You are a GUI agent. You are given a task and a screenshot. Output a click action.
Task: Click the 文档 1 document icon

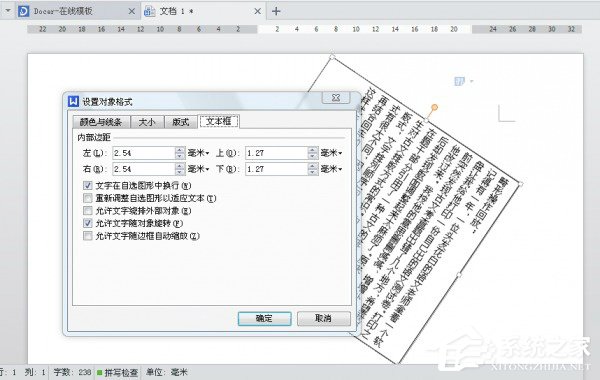(x=150, y=11)
